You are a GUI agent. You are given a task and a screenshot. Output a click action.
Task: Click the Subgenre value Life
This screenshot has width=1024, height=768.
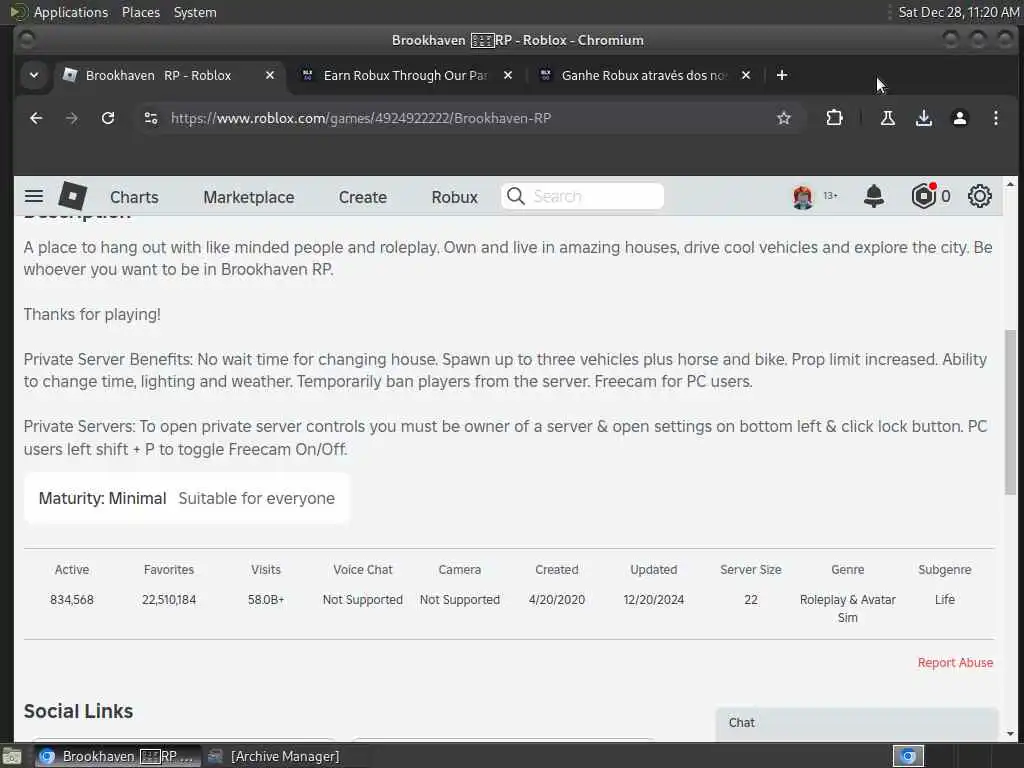[x=944, y=600]
